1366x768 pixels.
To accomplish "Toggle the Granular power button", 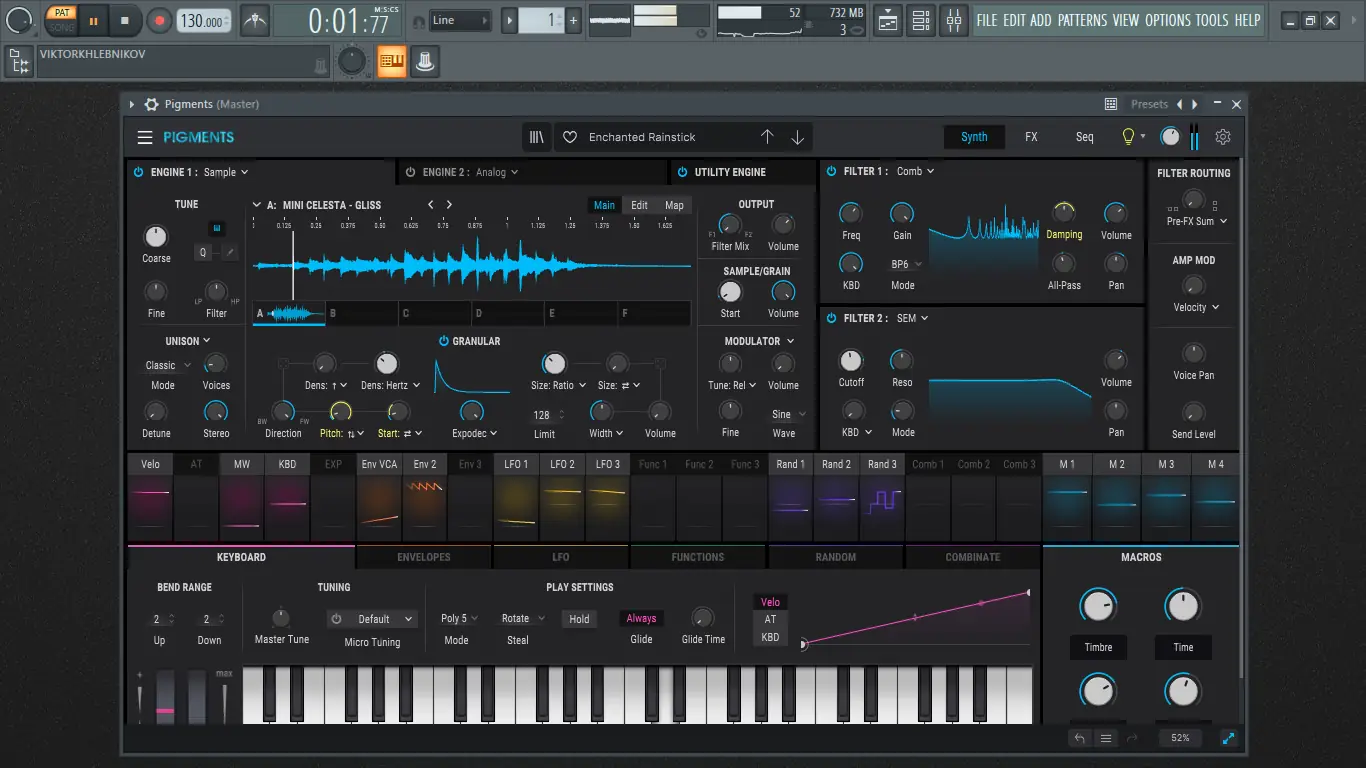I will tap(444, 341).
